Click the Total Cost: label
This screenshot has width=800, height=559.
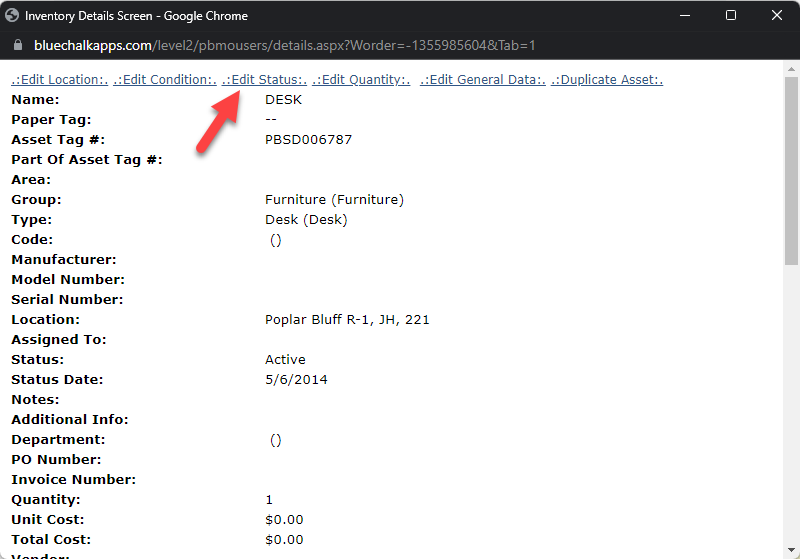pyautogui.click(x=51, y=540)
